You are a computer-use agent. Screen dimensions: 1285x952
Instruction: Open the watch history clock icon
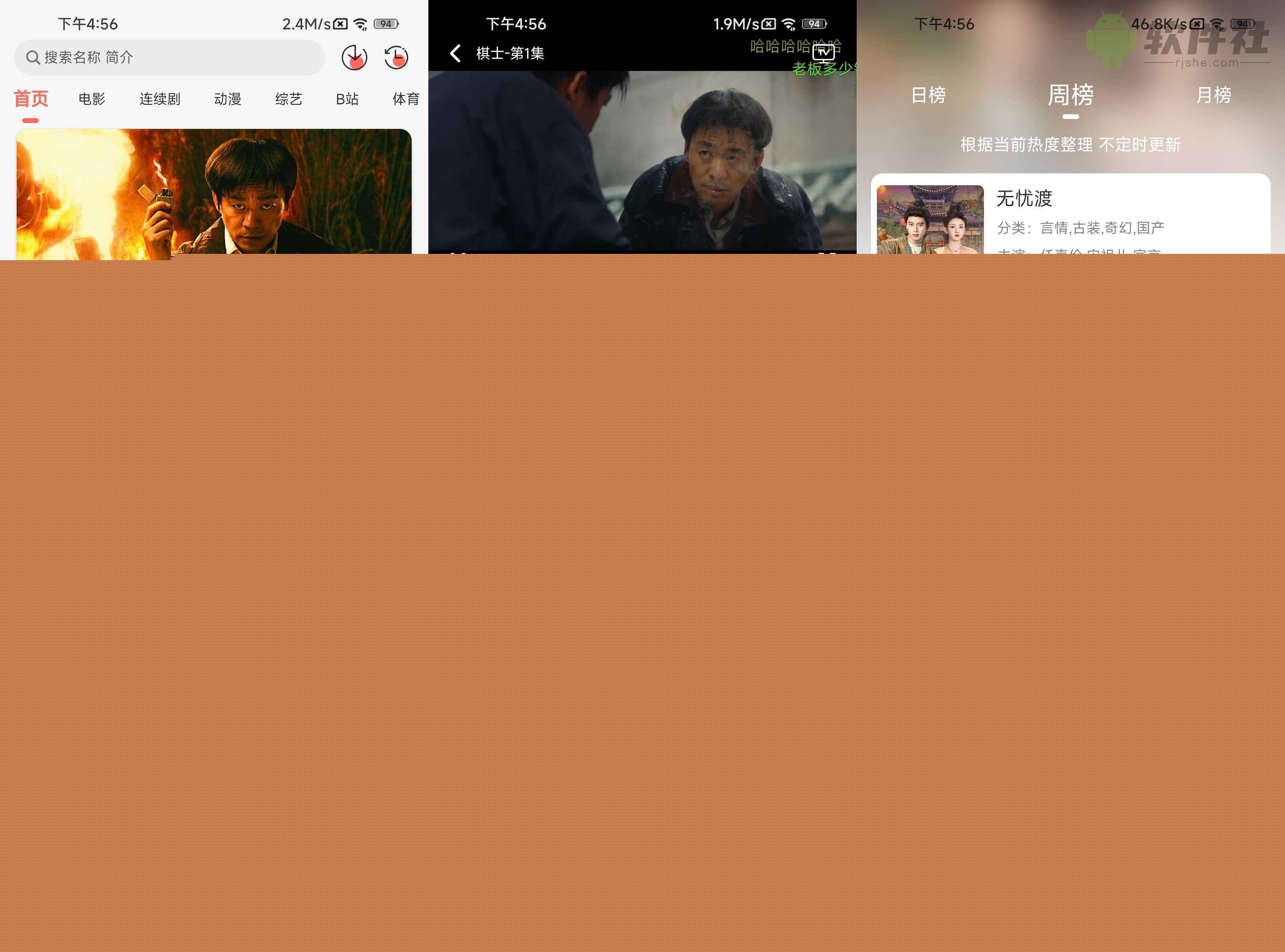tap(396, 57)
